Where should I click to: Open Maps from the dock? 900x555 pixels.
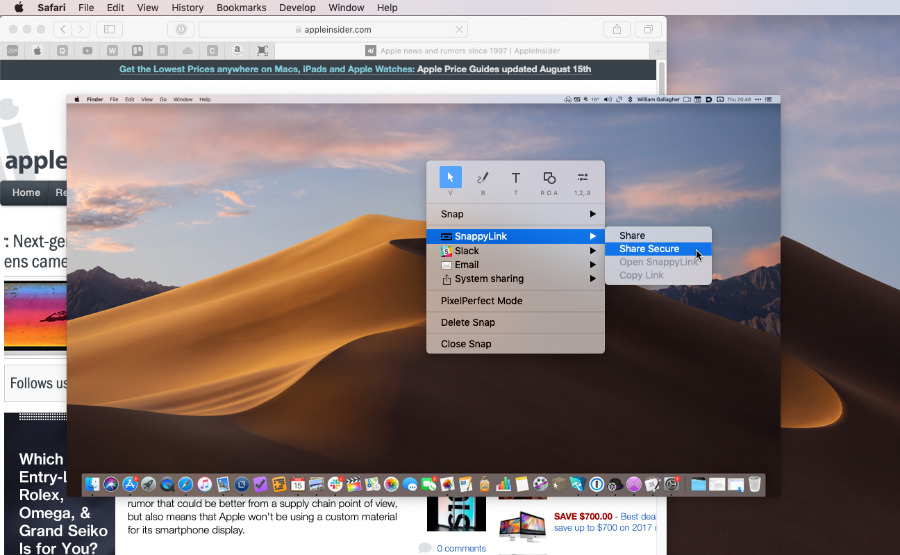pyautogui.click(x=372, y=484)
